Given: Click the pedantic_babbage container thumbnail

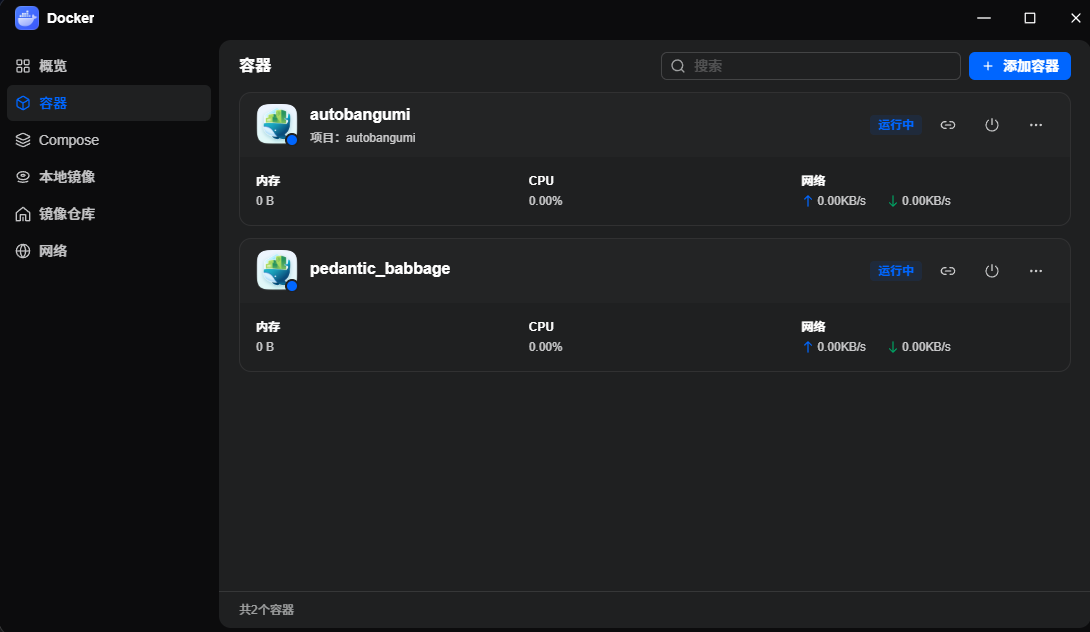Looking at the screenshot, I should coord(277,270).
